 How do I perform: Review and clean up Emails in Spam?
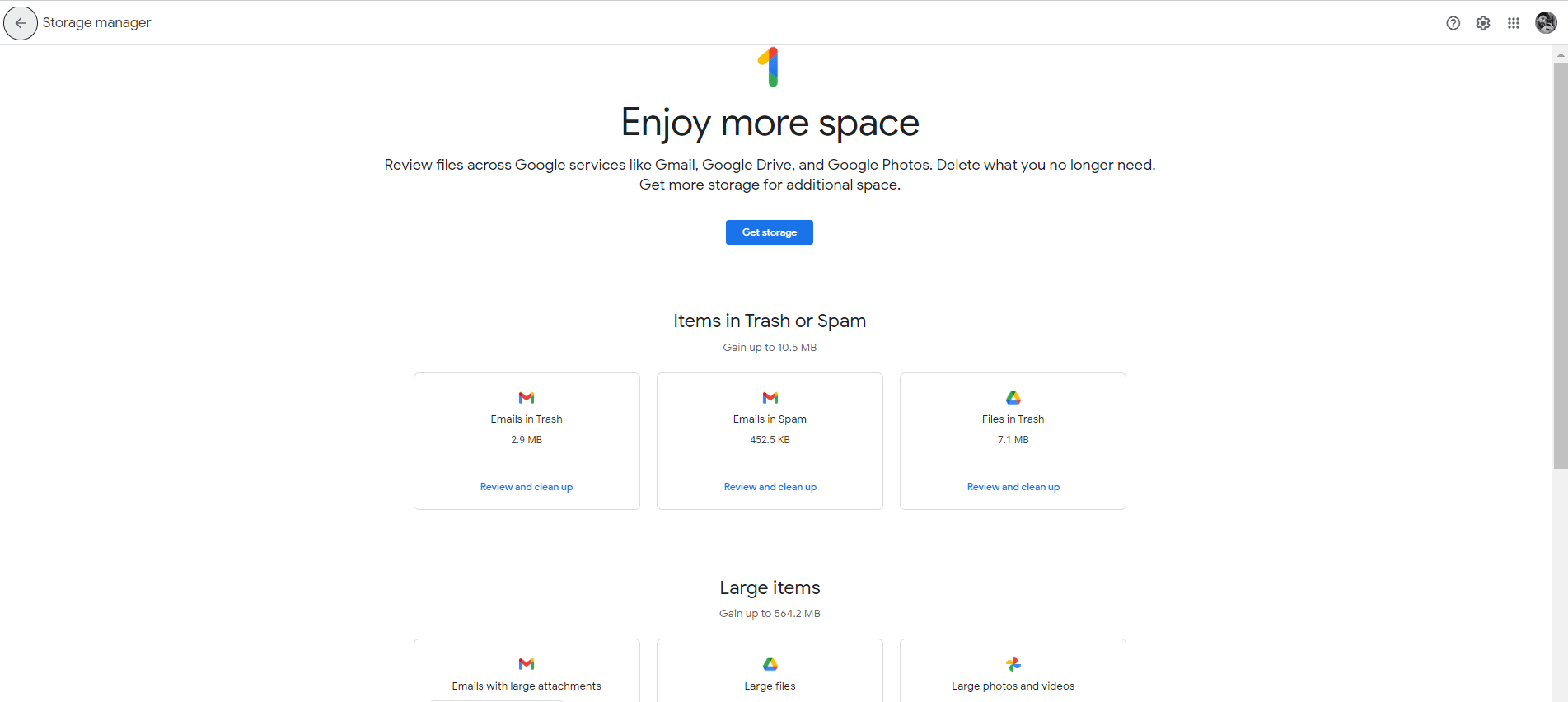coord(770,487)
